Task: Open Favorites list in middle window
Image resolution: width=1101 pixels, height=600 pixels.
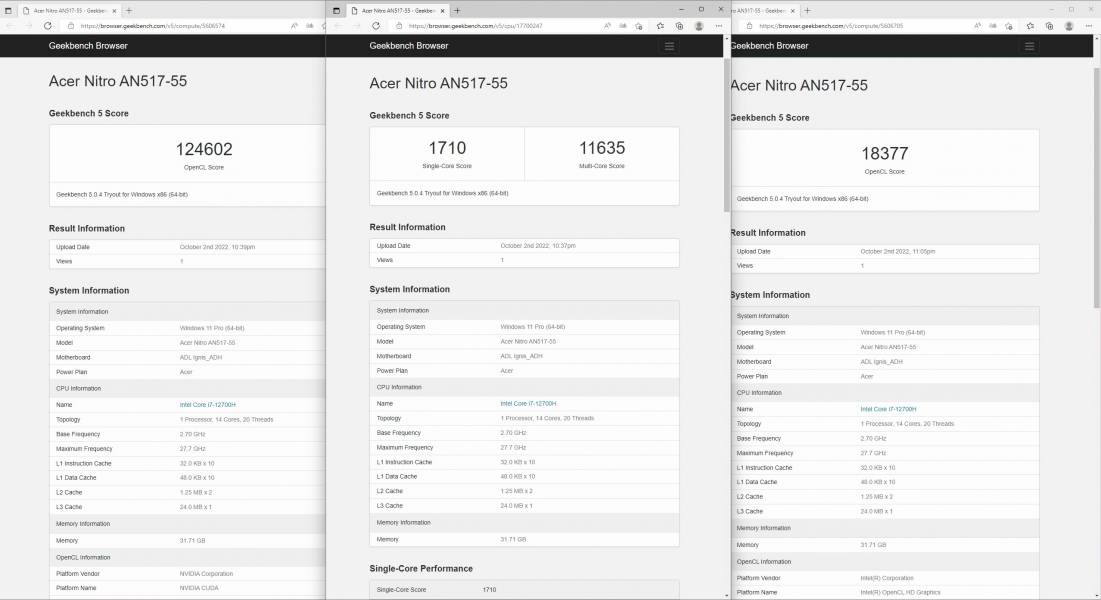Action: pos(660,26)
